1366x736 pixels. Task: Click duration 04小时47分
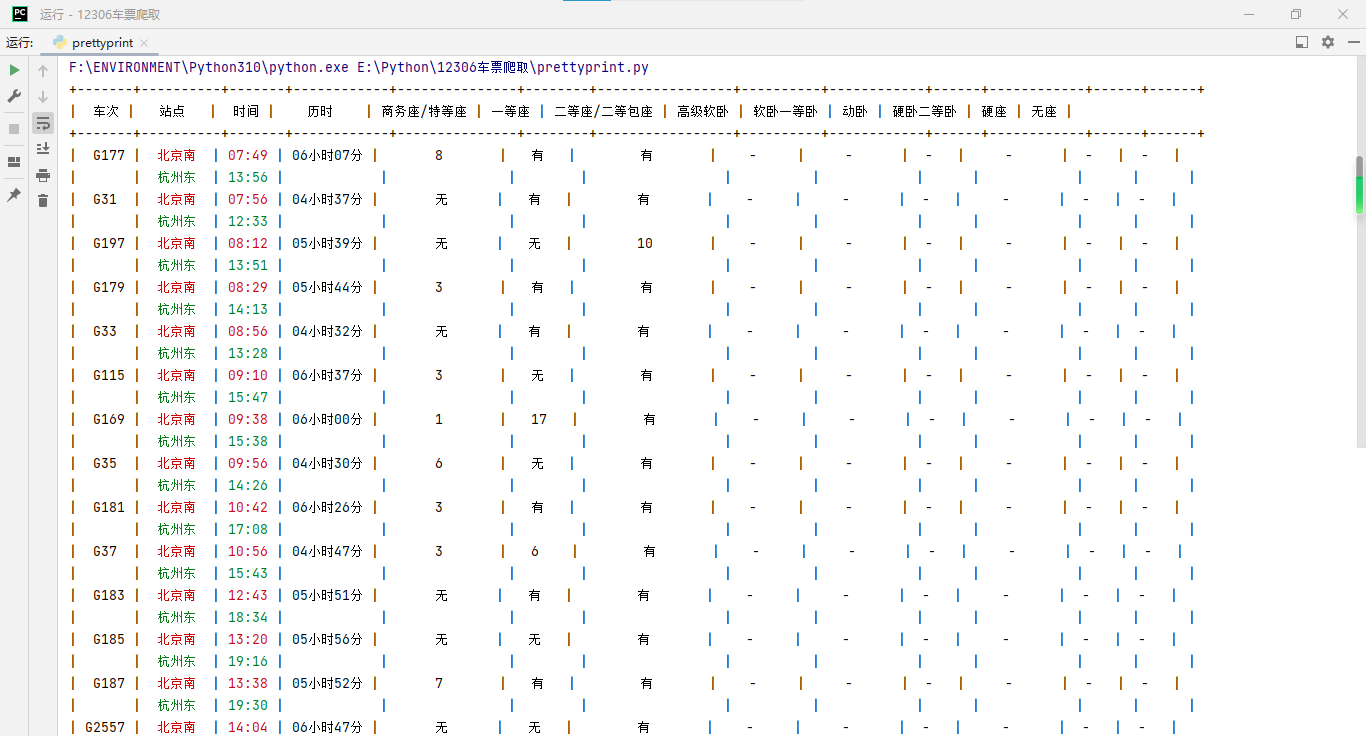coord(328,551)
